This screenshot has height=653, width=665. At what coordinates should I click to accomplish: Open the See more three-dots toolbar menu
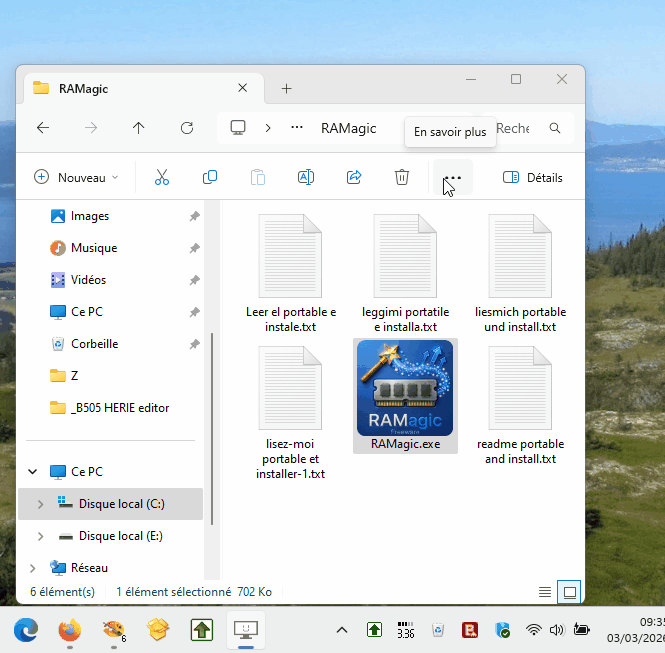click(453, 177)
